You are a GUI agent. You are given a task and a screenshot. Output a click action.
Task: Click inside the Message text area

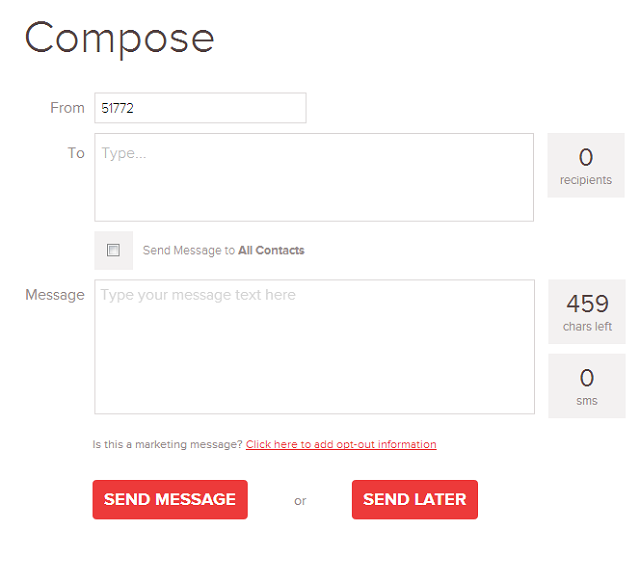(314, 347)
